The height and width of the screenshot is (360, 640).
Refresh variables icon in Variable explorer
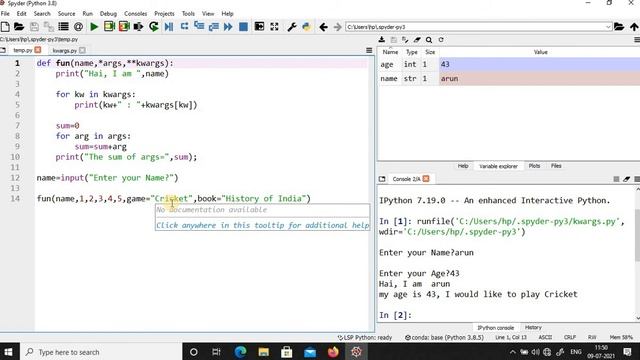pos(441,40)
